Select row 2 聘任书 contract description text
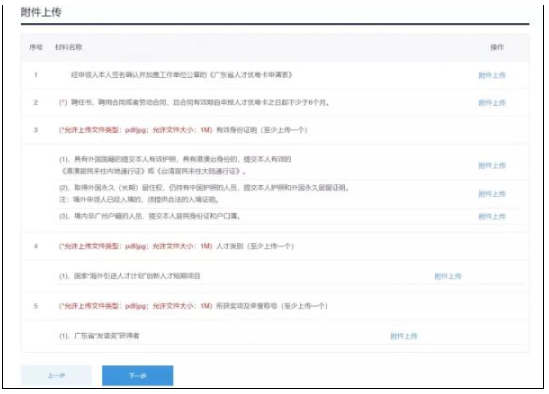Viewport: 549px width, 394px height. [x=200, y=102]
